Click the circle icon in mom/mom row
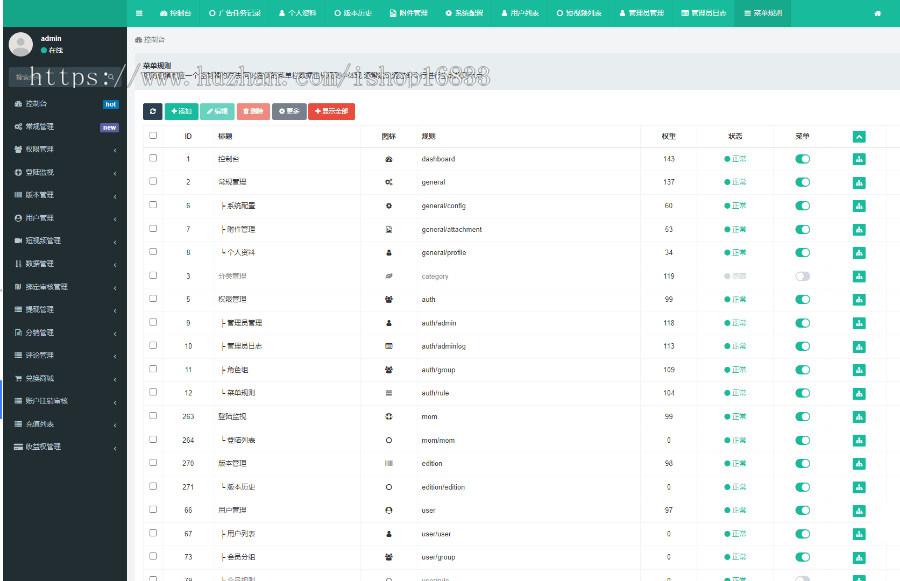This screenshot has width=900, height=581. pyautogui.click(x=389, y=440)
